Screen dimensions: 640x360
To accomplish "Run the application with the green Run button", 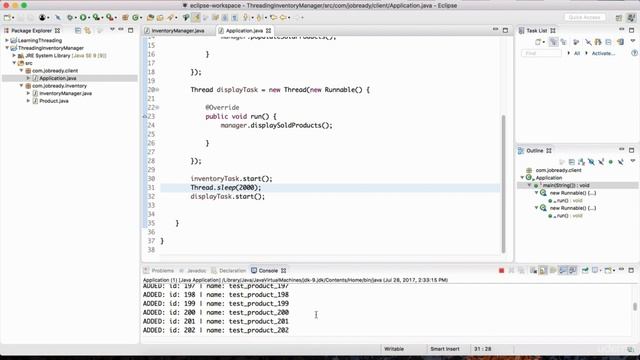I will tap(83, 18).
